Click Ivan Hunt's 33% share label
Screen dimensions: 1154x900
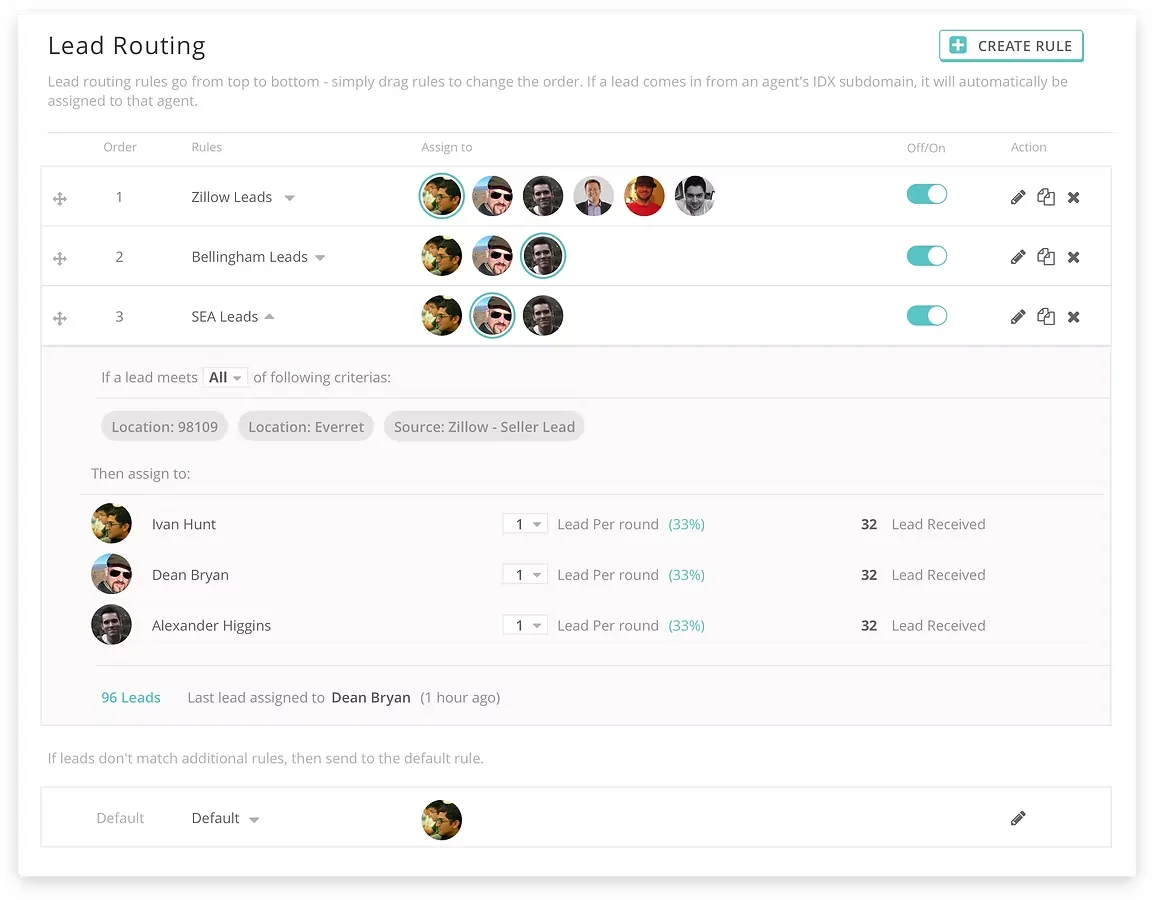click(687, 524)
